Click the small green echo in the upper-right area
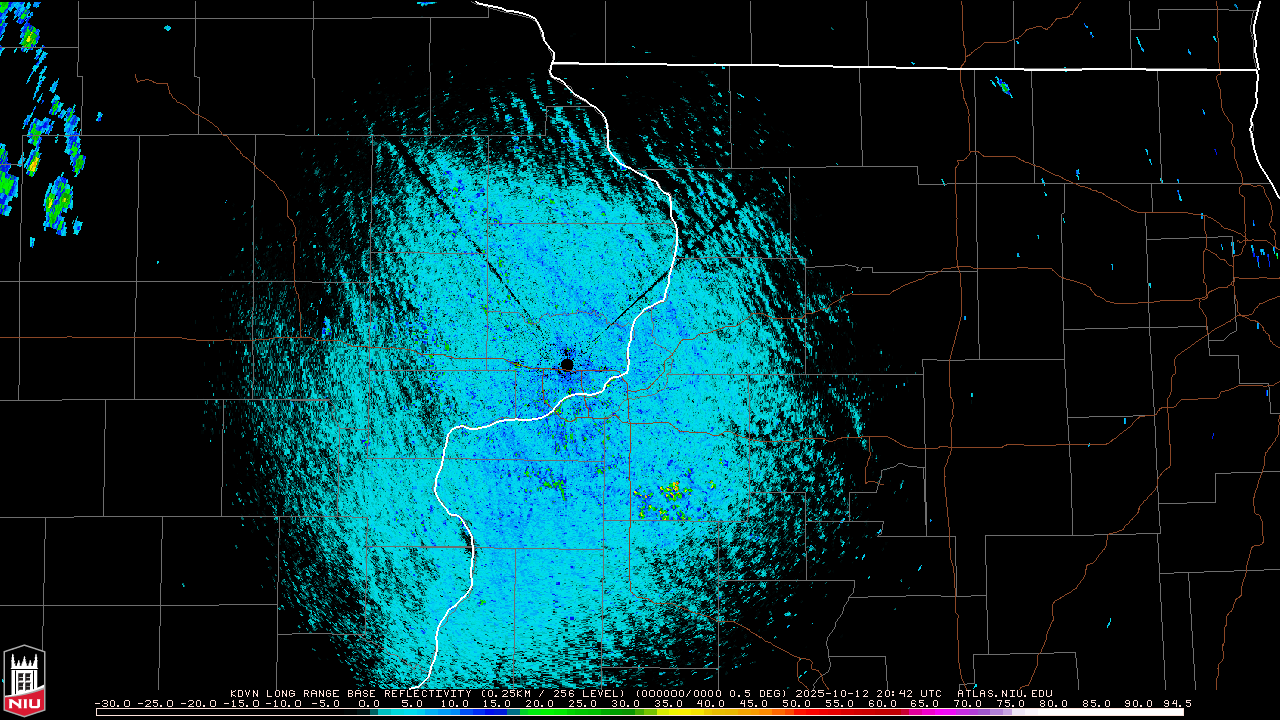 pos(1002,87)
